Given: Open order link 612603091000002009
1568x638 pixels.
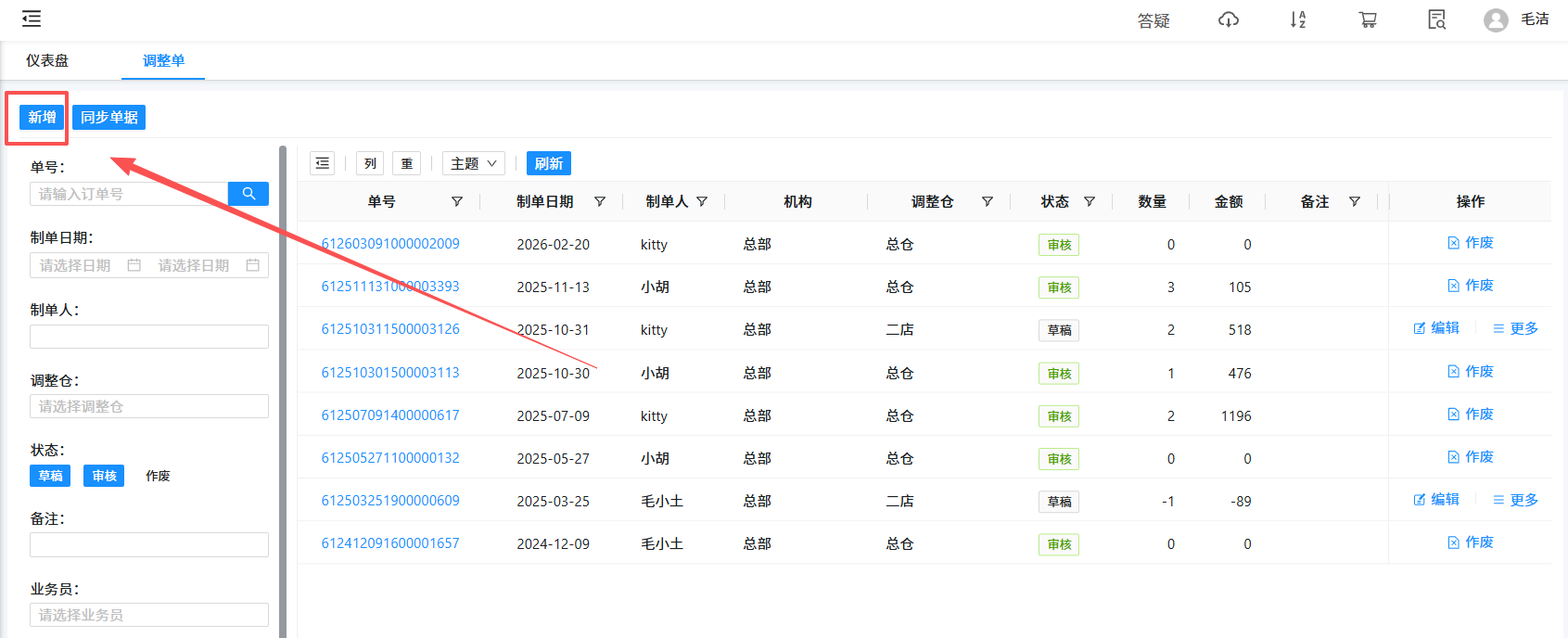Looking at the screenshot, I should 390,244.
